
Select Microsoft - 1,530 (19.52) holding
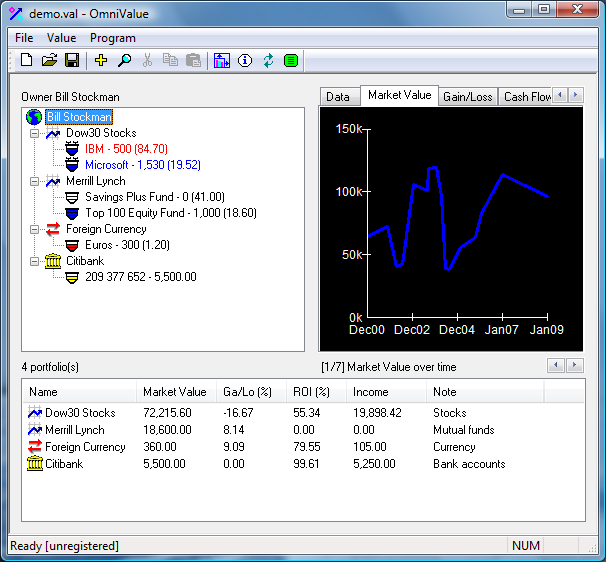pyautogui.click(x=143, y=165)
